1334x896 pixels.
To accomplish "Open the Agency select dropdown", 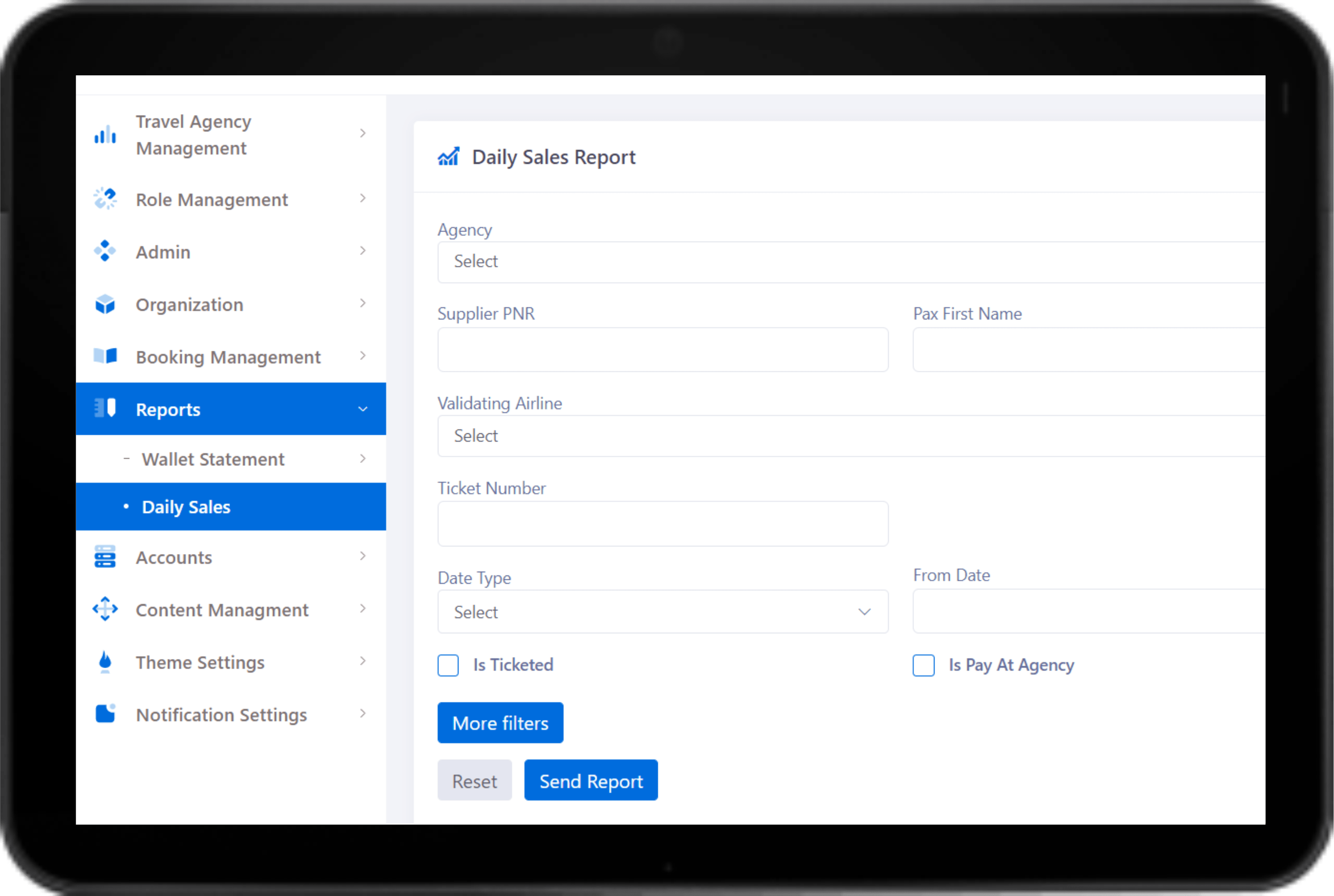I will point(851,262).
